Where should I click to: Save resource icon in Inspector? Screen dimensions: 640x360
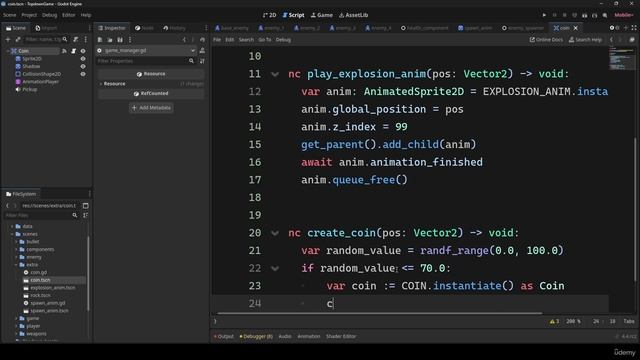point(120,40)
